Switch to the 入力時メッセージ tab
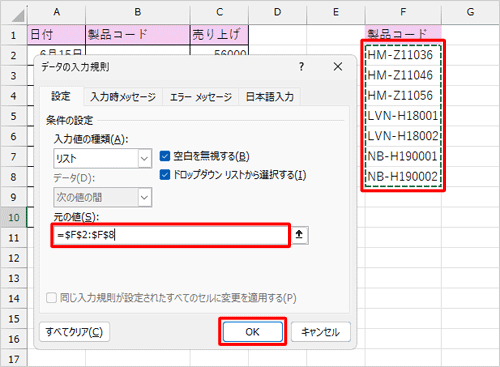 coord(123,97)
